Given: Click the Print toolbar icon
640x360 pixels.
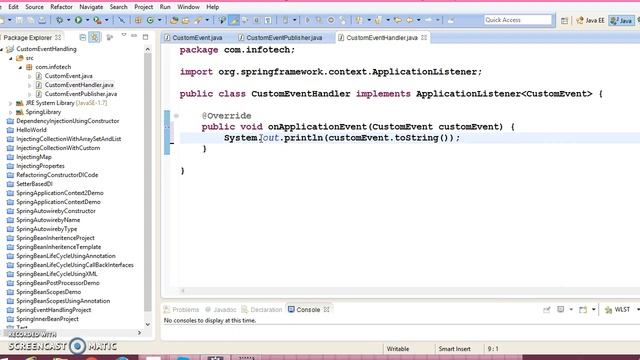Looking at the screenshot, I should click(42, 20).
